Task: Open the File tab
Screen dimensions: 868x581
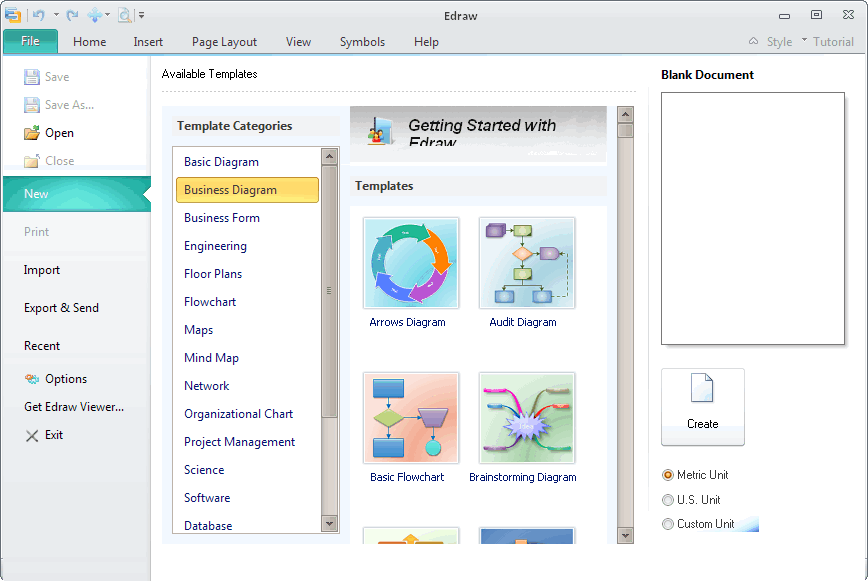Action: click(x=30, y=41)
